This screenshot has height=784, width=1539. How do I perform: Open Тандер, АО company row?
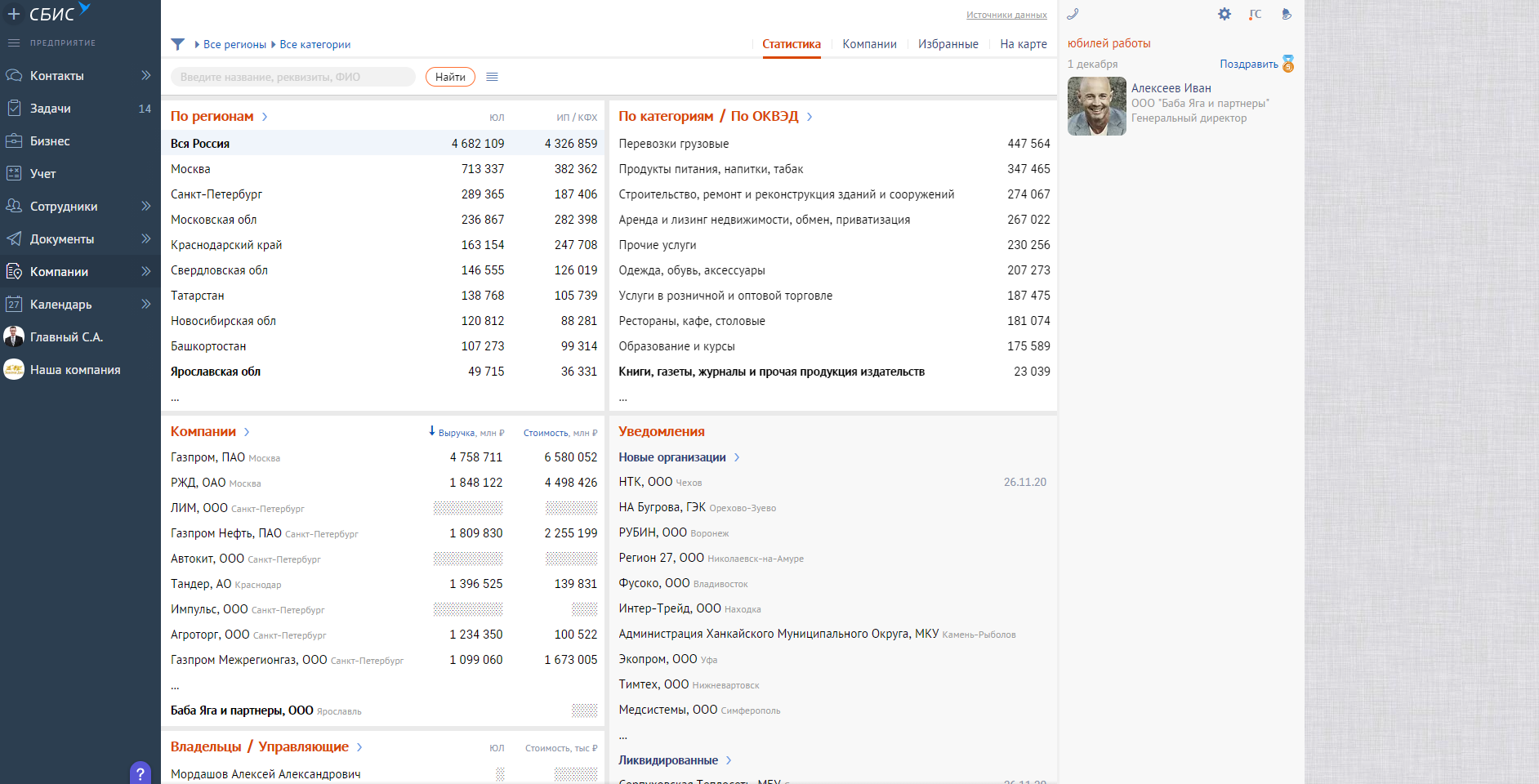point(383,584)
